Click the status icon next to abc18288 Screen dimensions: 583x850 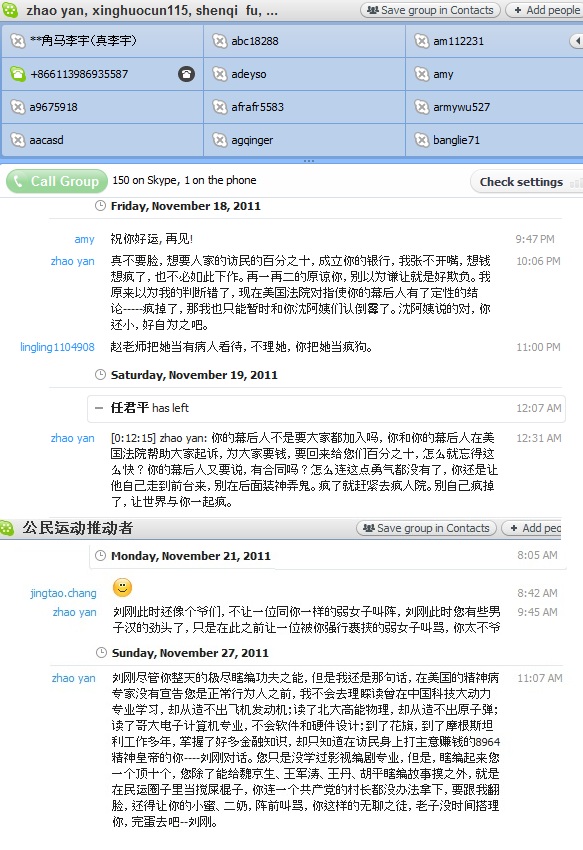pyautogui.click(x=220, y=41)
